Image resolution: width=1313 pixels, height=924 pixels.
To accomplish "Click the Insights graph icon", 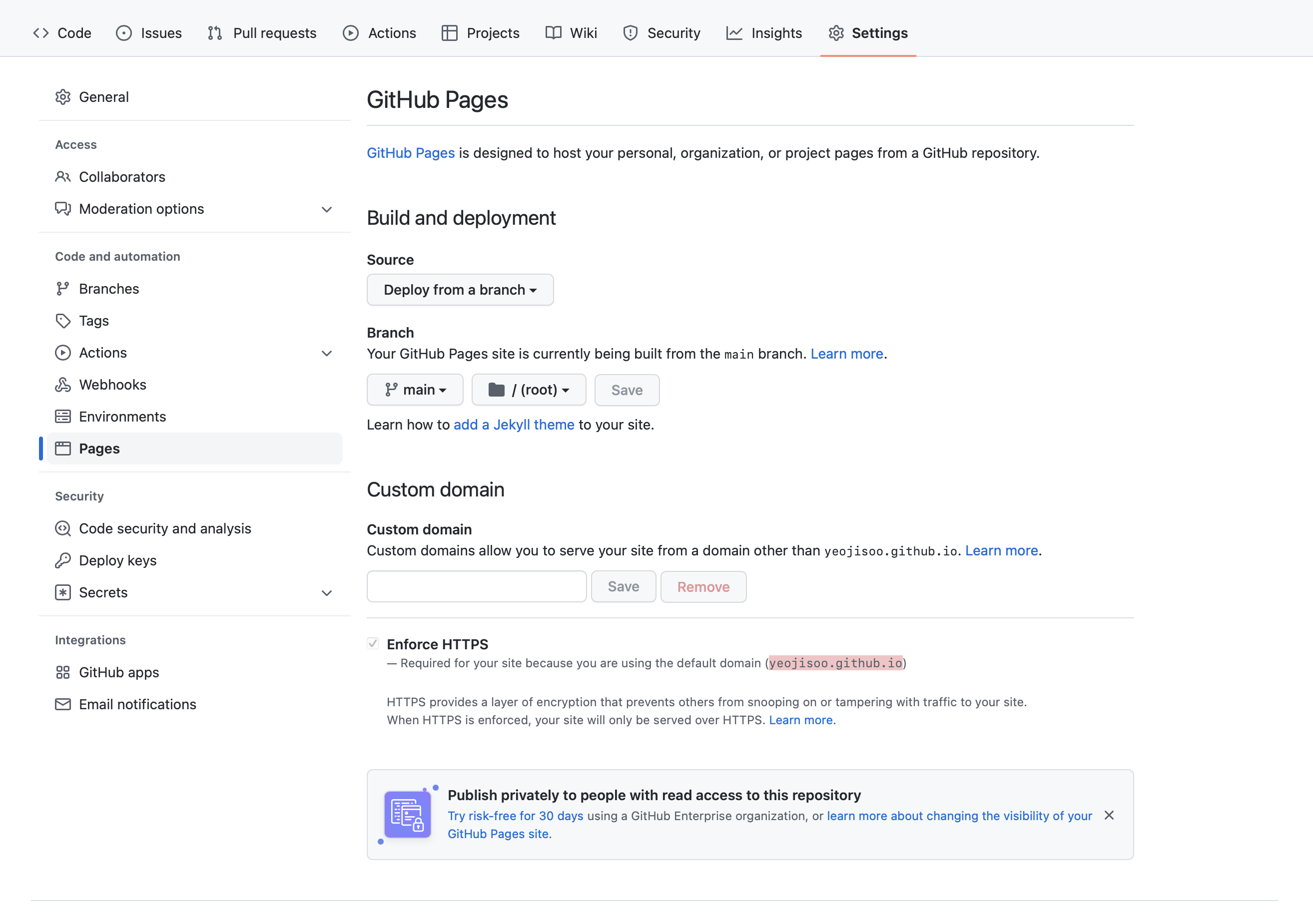I will coord(734,33).
